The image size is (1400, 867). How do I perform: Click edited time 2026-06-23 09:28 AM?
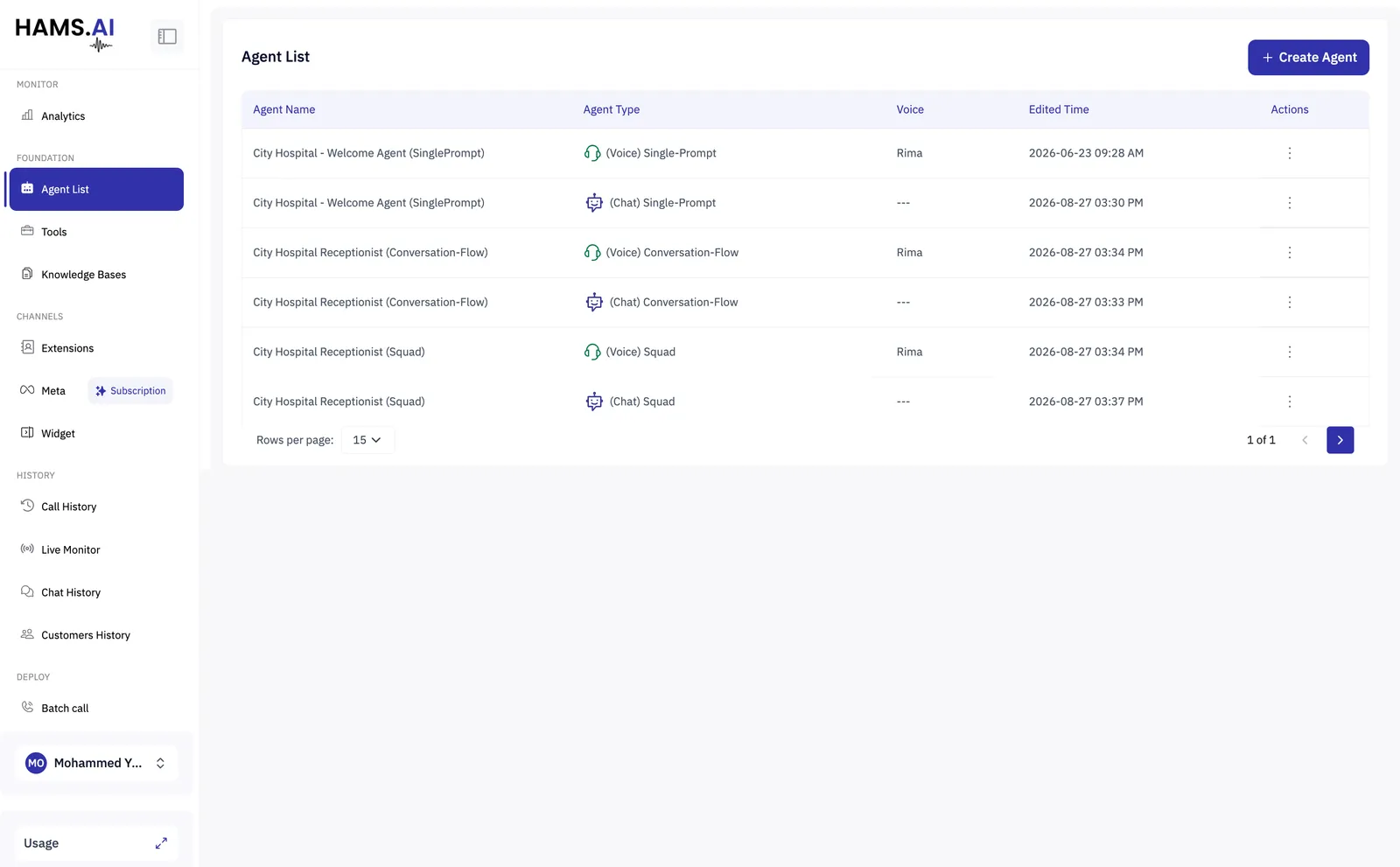[1086, 153]
